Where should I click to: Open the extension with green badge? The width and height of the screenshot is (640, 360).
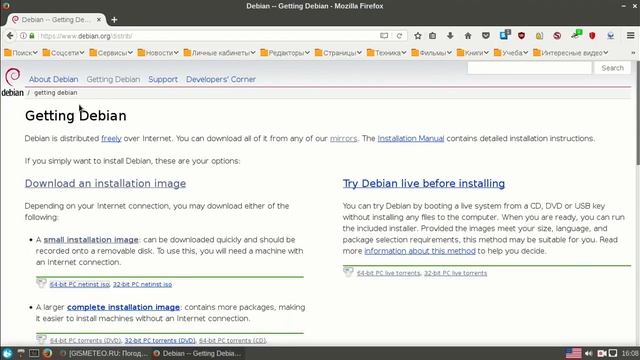576,35
